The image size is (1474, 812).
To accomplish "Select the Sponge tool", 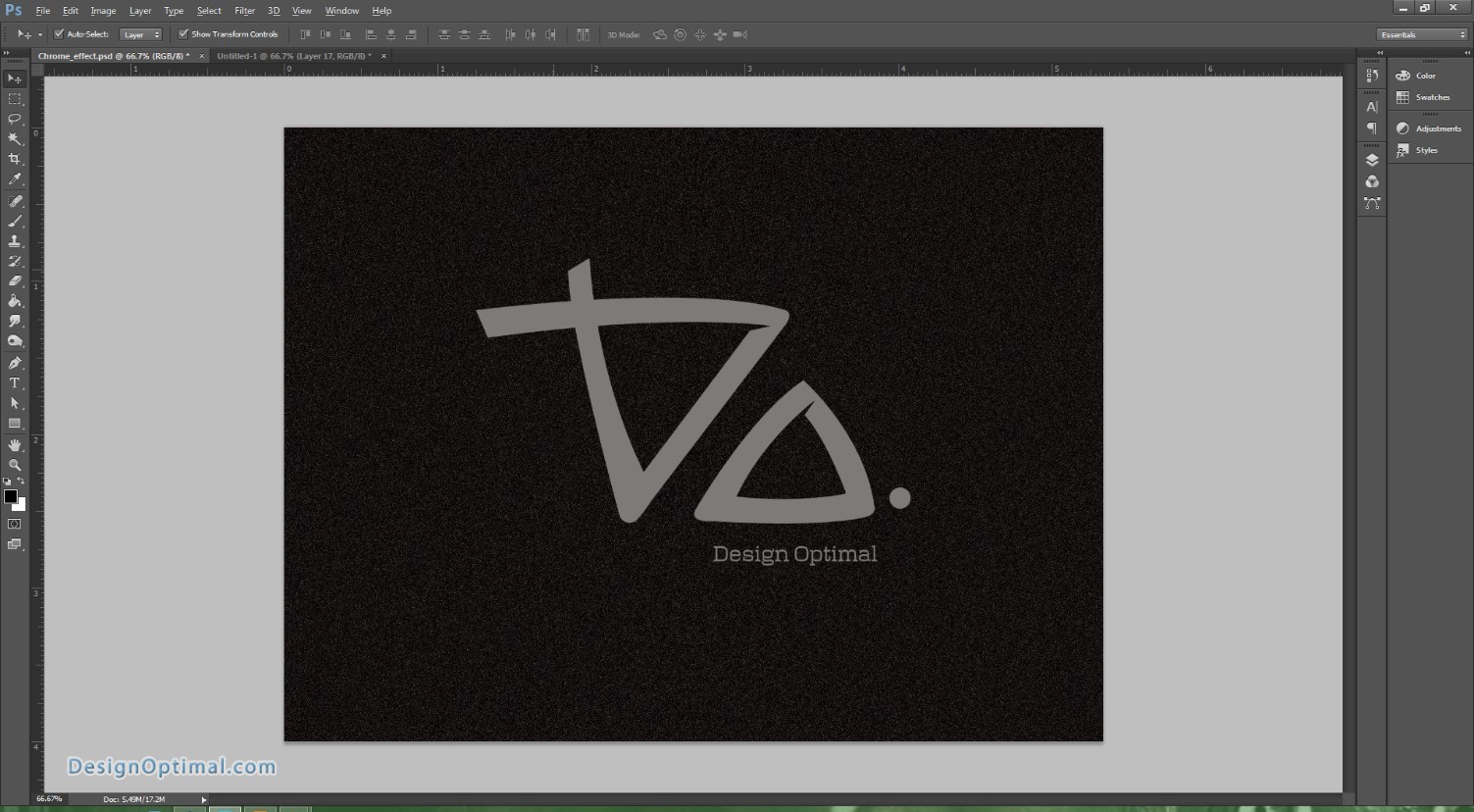I will (15, 341).
